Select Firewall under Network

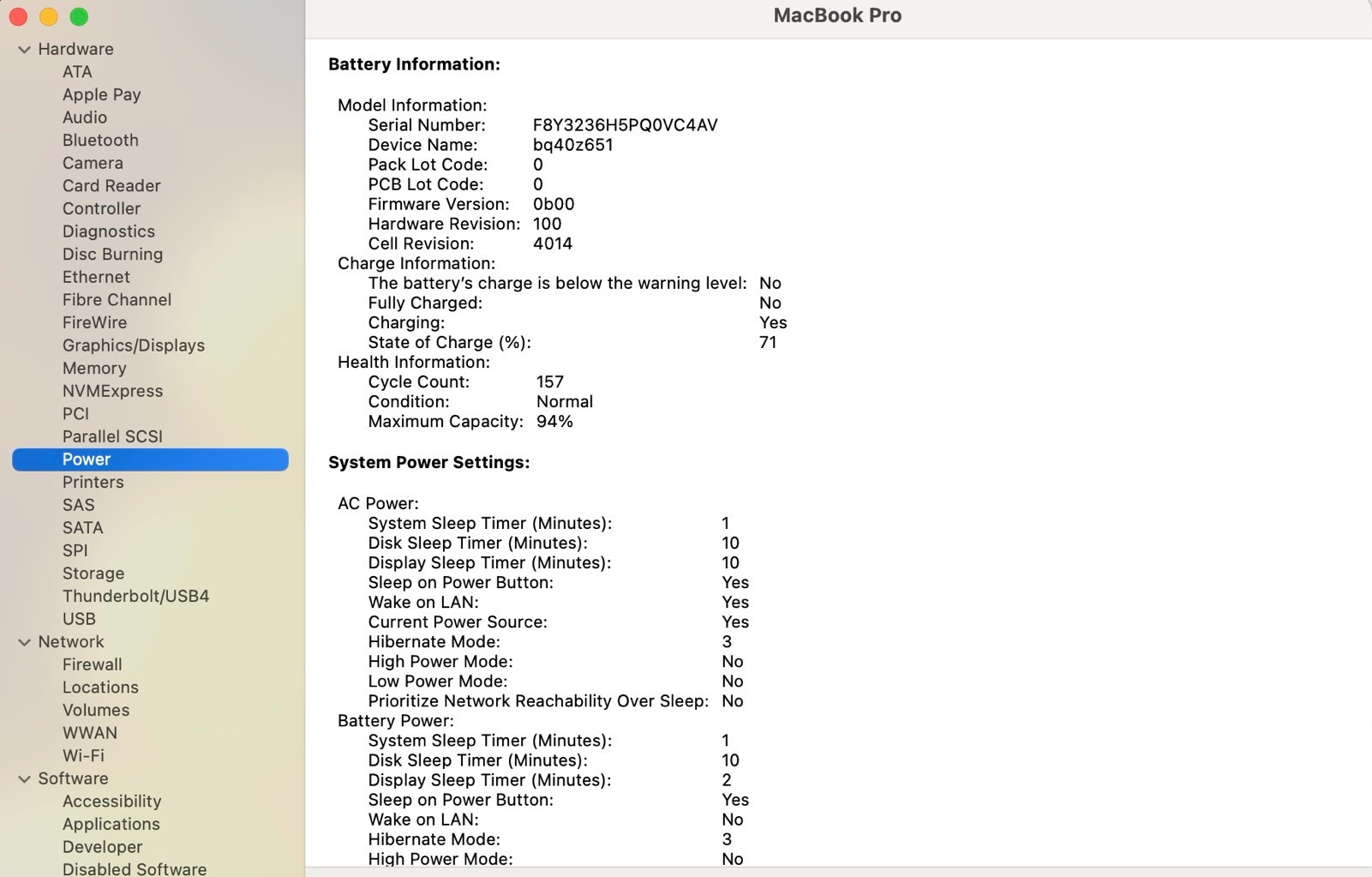click(92, 664)
